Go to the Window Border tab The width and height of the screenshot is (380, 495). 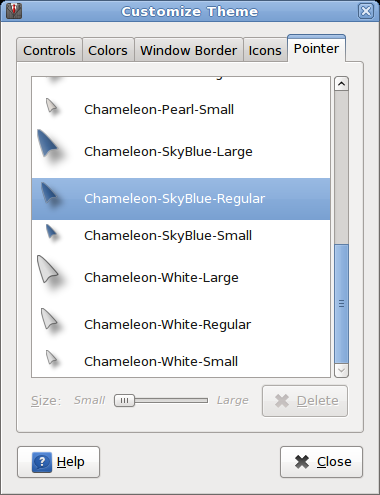[x=188, y=50]
